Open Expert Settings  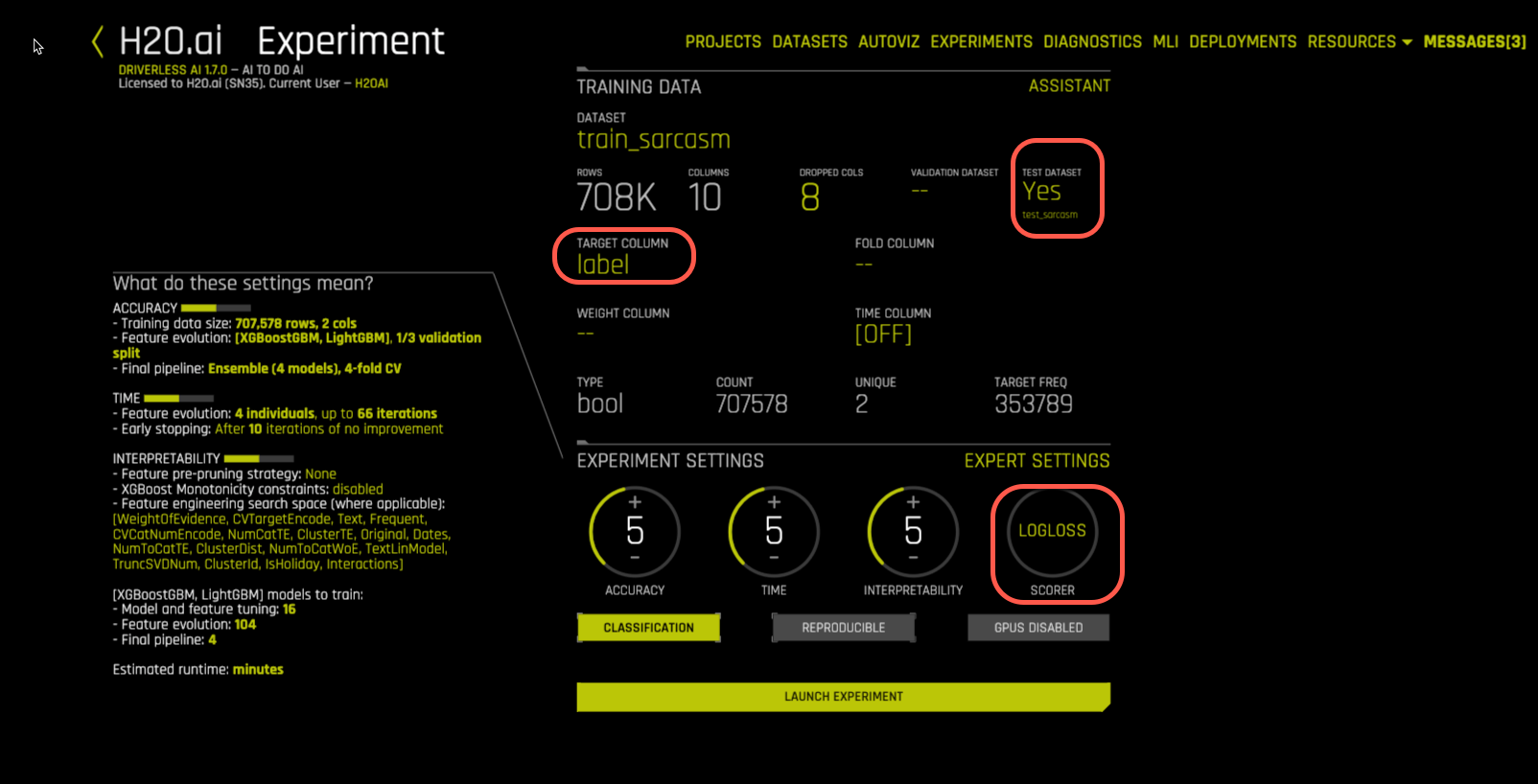click(x=1037, y=461)
